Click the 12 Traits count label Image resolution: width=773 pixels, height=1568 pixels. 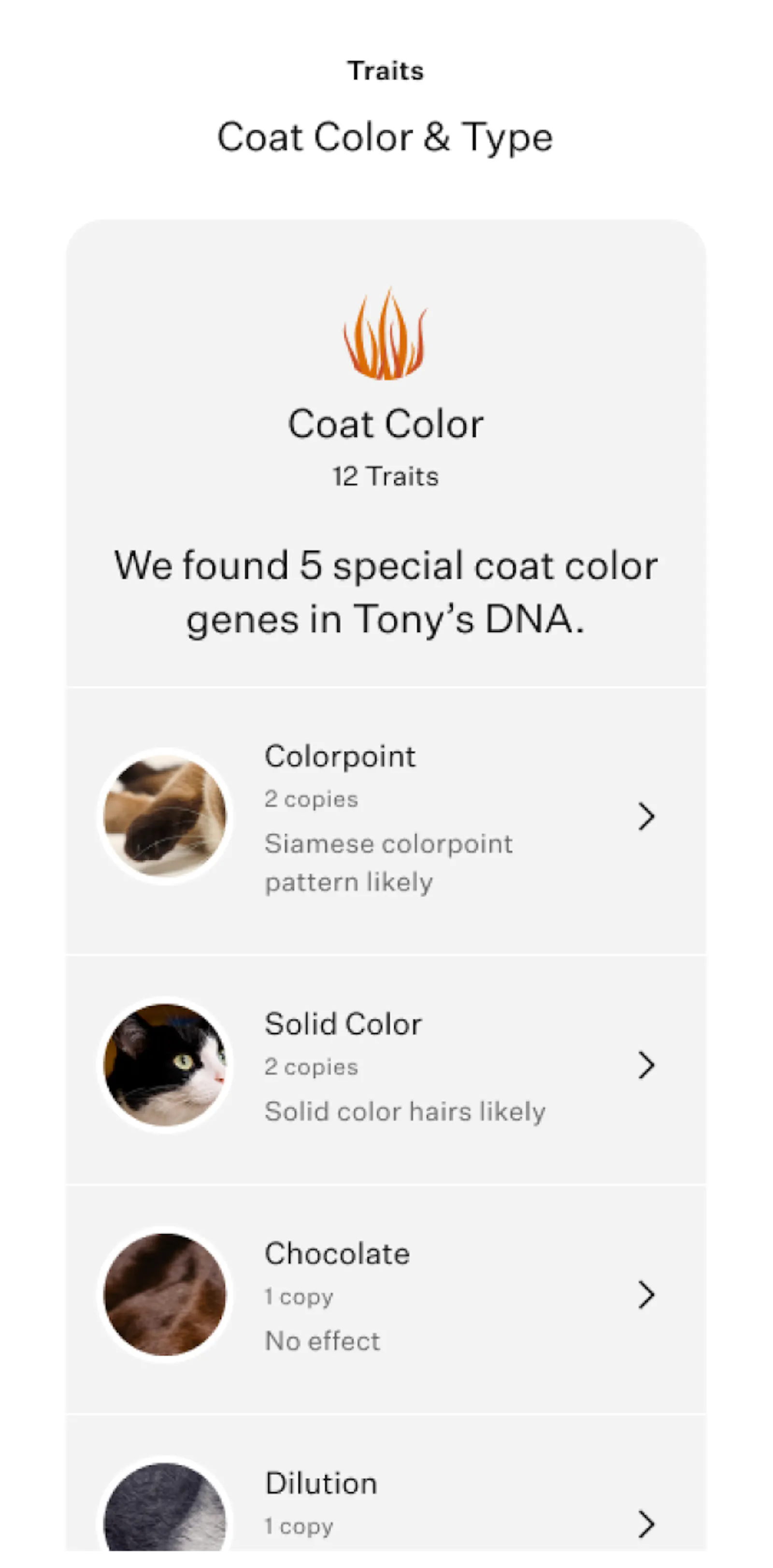(x=385, y=476)
